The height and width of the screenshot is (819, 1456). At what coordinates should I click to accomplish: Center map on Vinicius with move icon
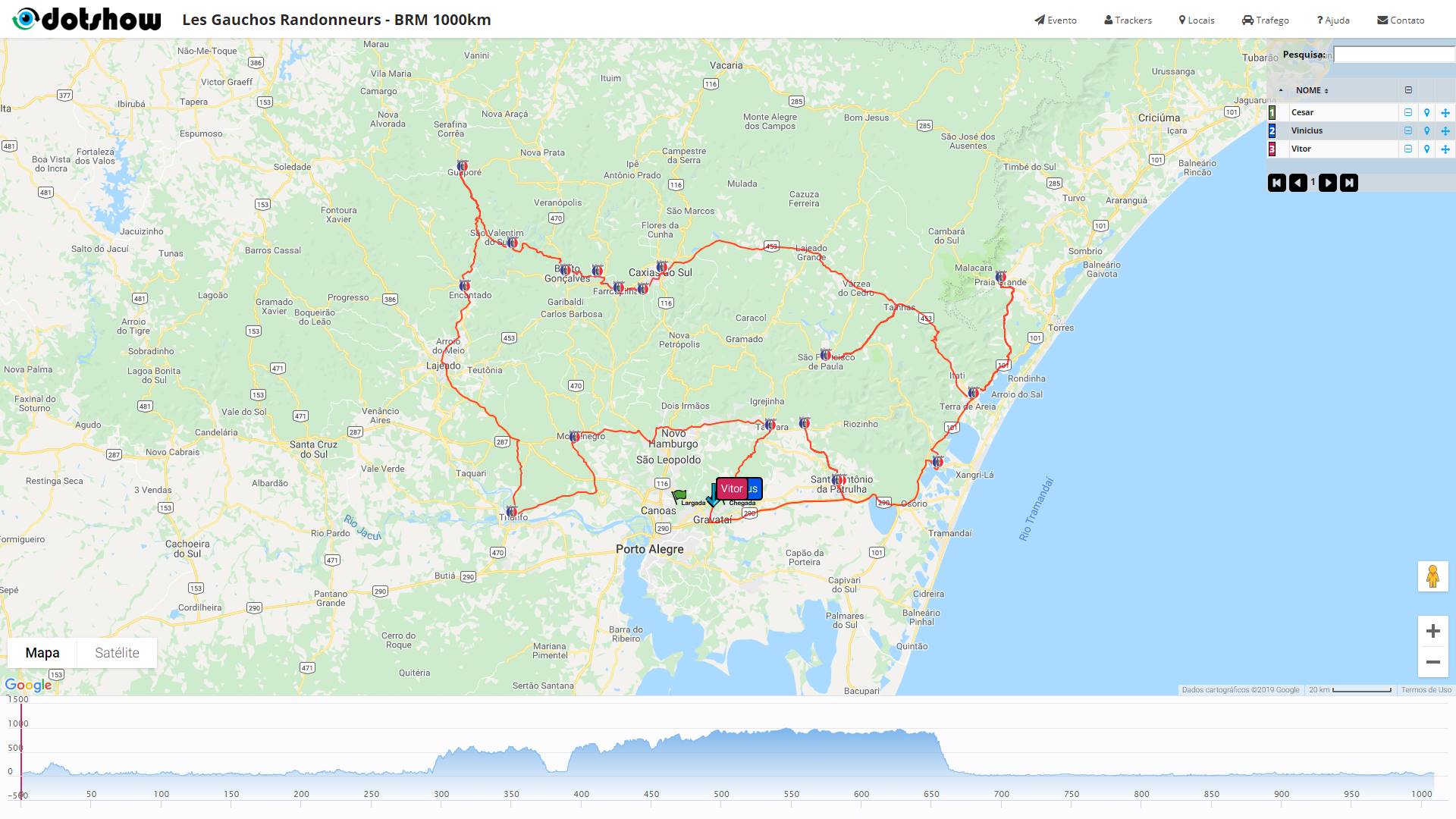click(x=1445, y=131)
